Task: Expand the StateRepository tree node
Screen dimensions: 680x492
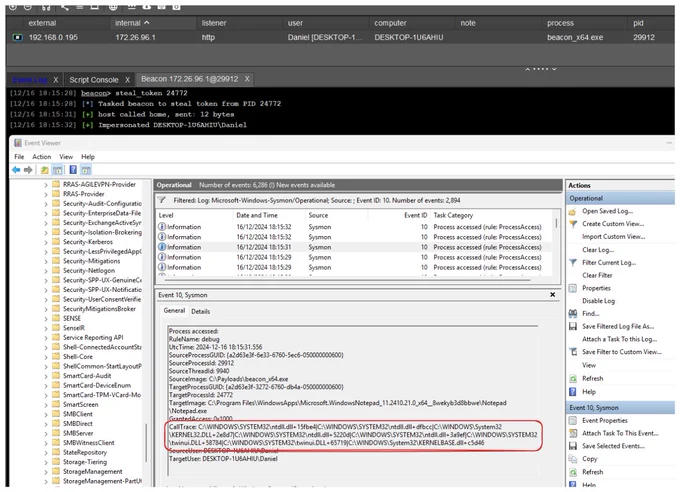Action: click(x=46, y=453)
